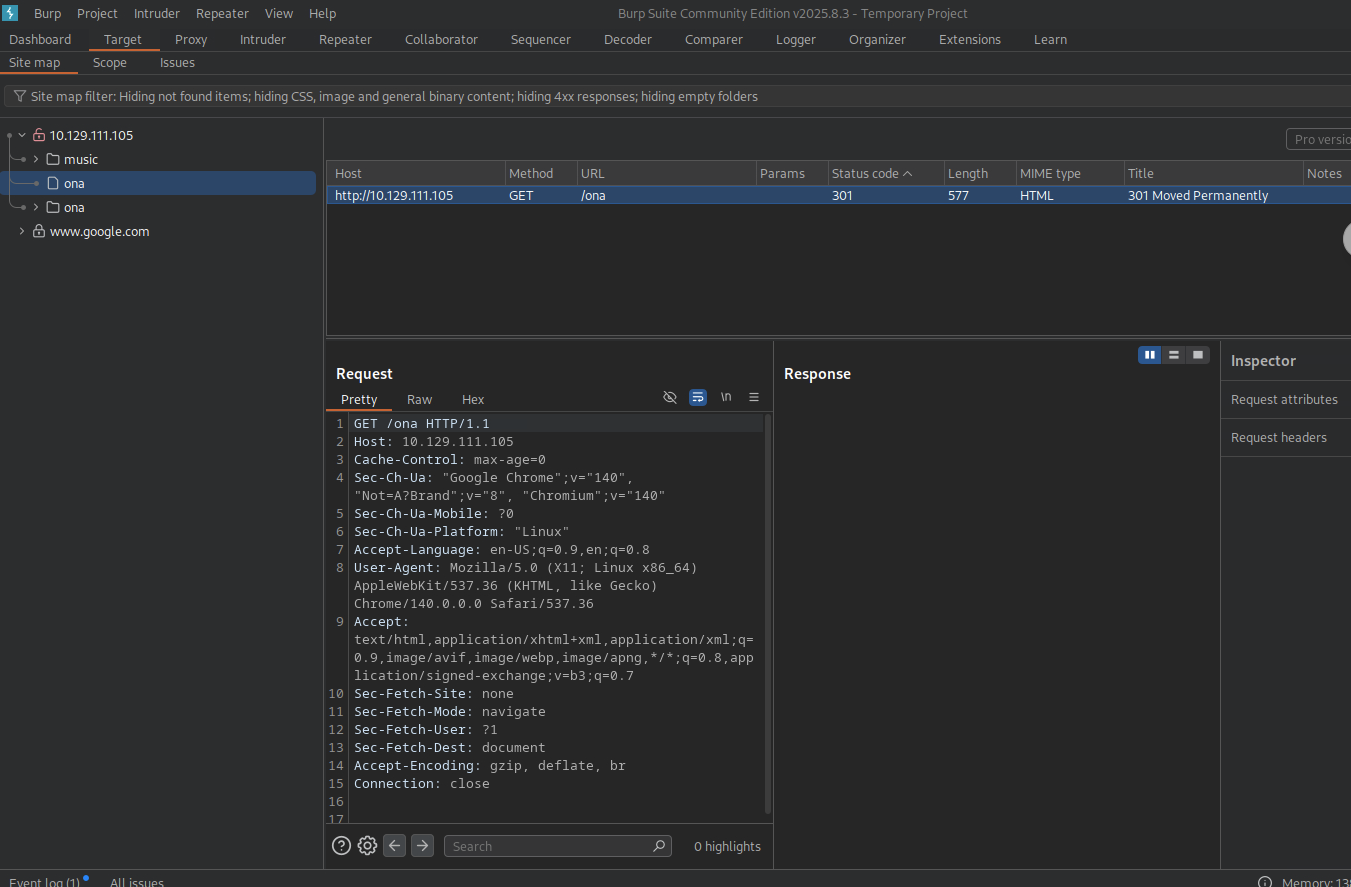The image size is (1351, 887).
Task: Click the search help question mark icon
Action: click(341, 846)
